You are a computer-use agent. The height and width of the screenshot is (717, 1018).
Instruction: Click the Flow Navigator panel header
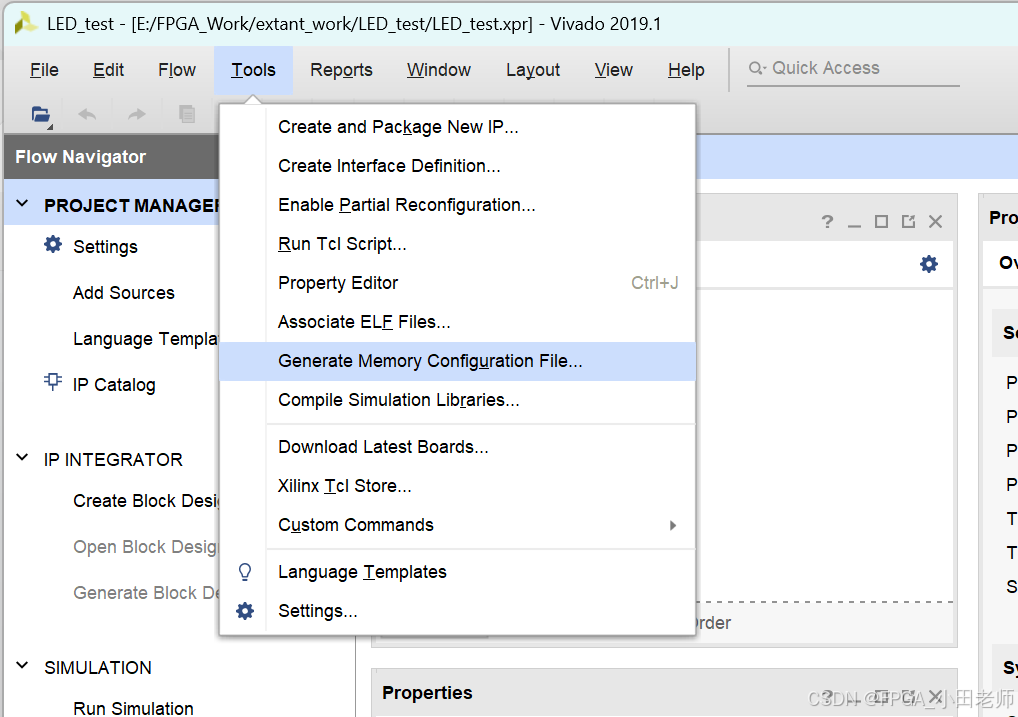click(112, 157)
